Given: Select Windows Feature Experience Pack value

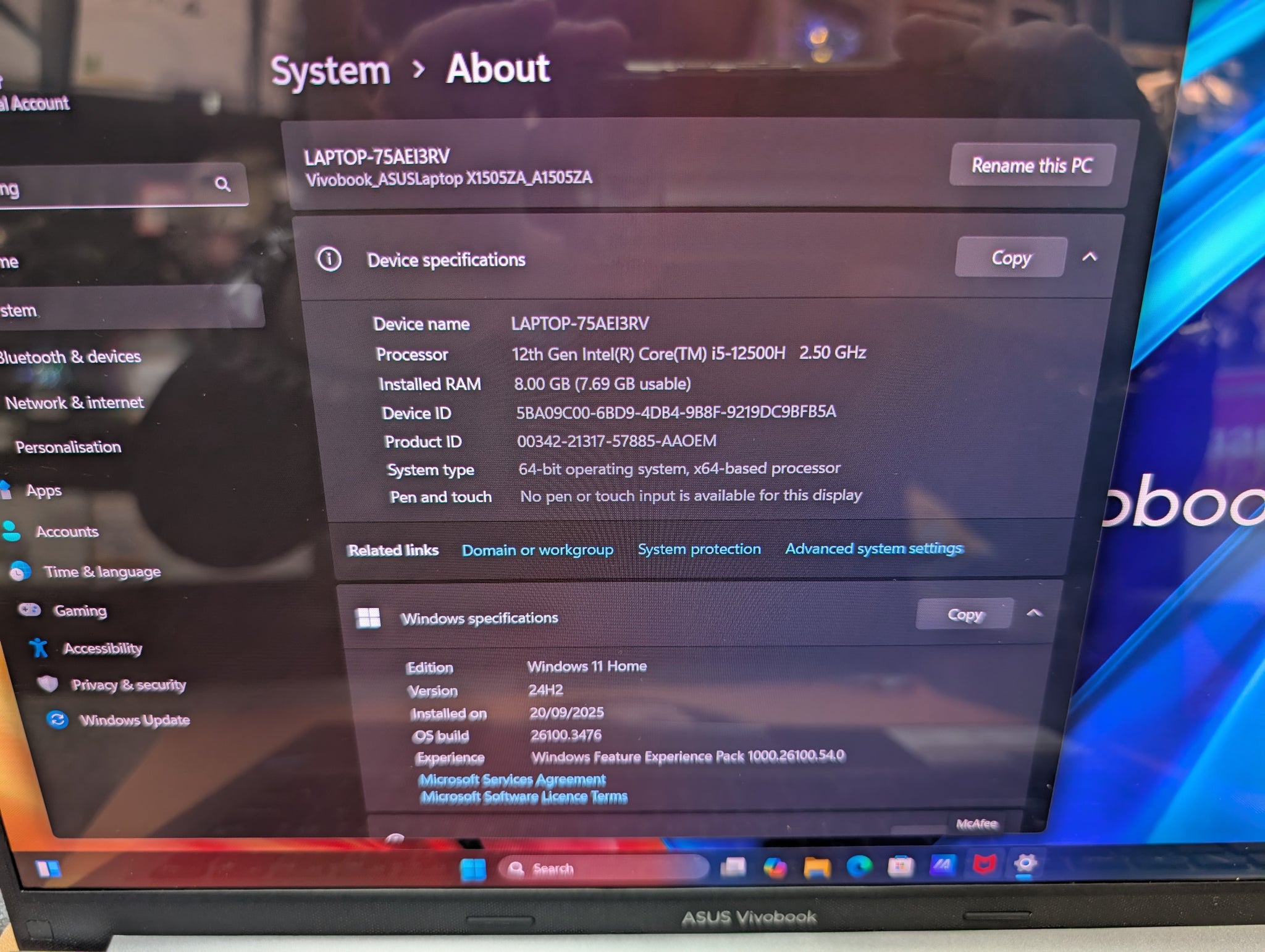Looking at the screenshot, I should pos(688,756).
